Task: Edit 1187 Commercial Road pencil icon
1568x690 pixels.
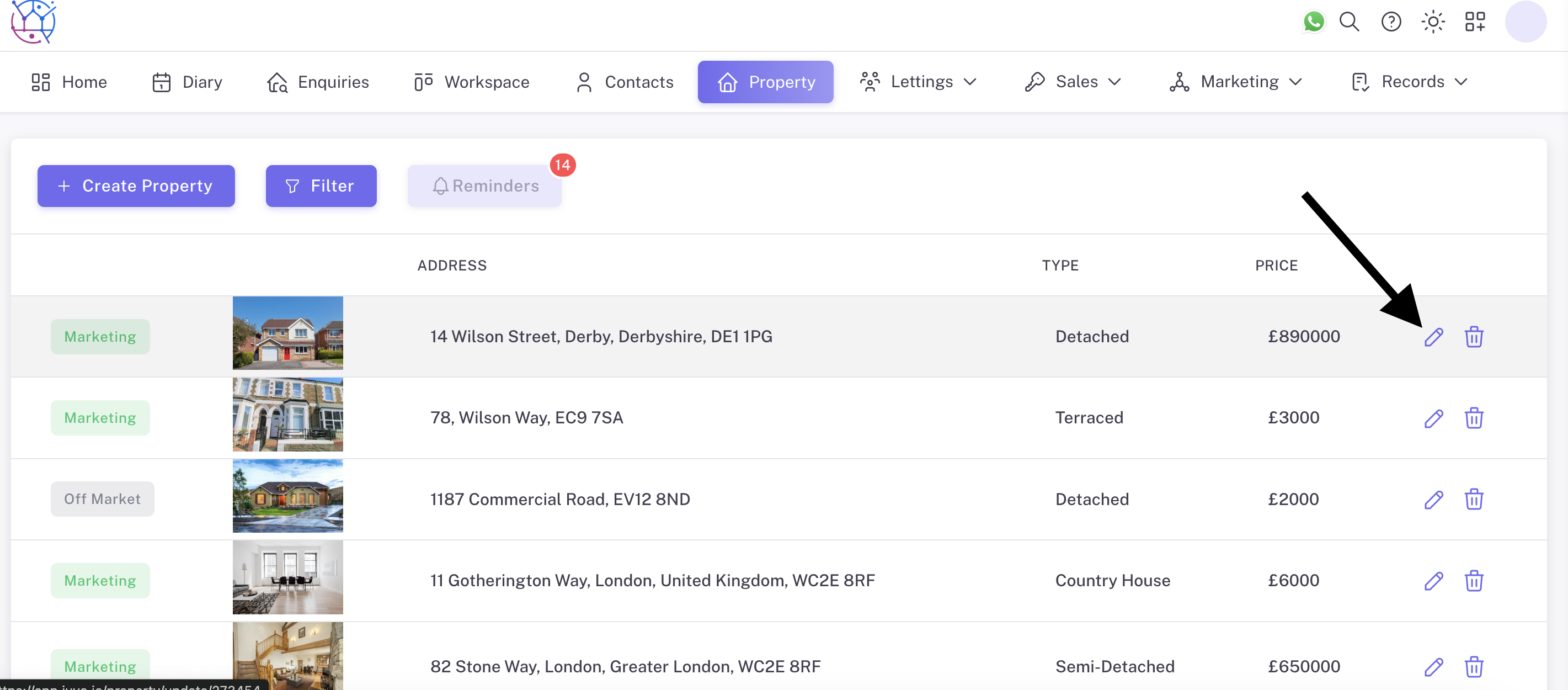Action: pos(1433,500)
